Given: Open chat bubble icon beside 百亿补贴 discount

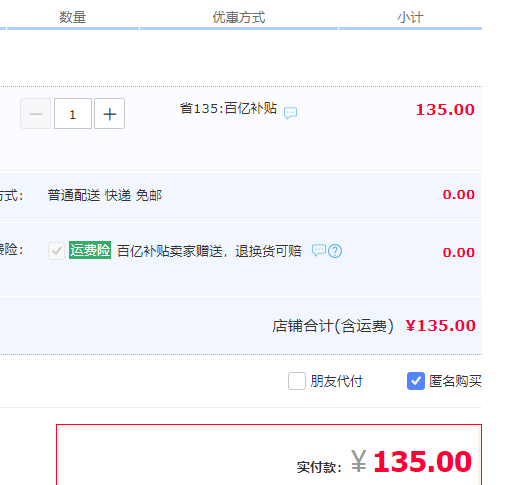Looking at the screenshot, I should click(x=290, y=113).
